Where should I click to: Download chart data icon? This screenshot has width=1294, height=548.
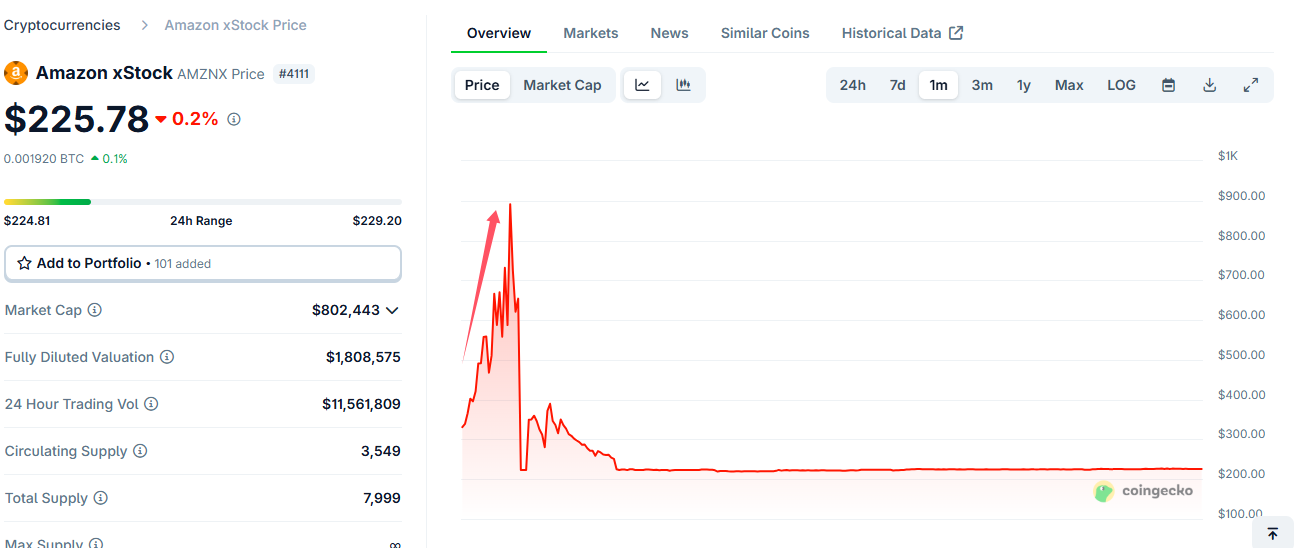click(x=1209, y=85)
